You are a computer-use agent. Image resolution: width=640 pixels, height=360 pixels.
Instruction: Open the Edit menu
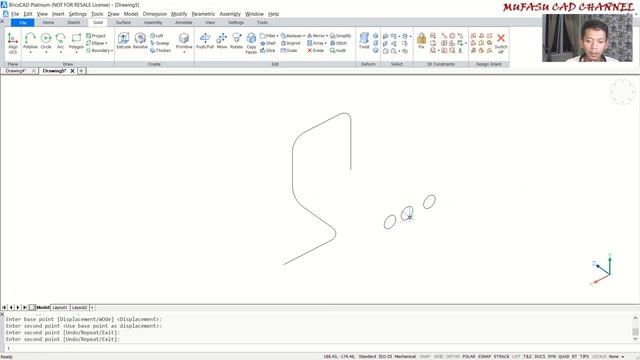[x=28, y=14]
